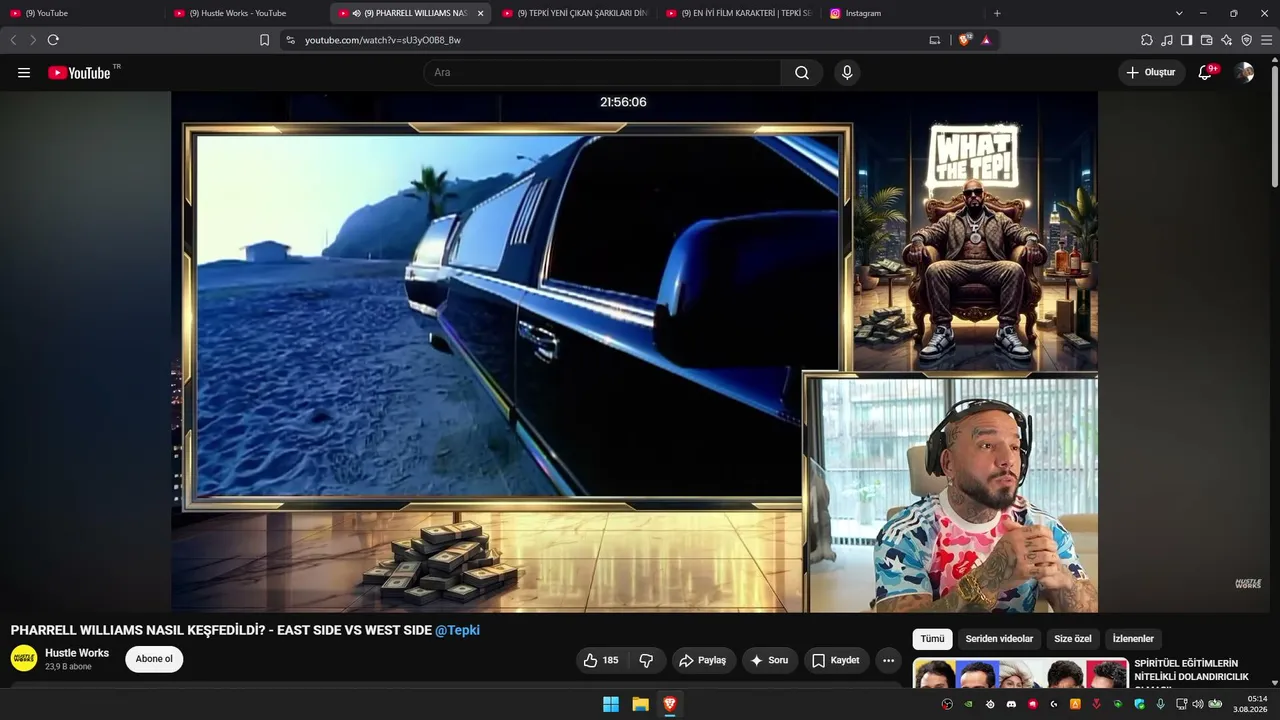The image size is (1280, 720).
Task: Switch to the first YouTube tab
Action: click(x=82, y=13)
